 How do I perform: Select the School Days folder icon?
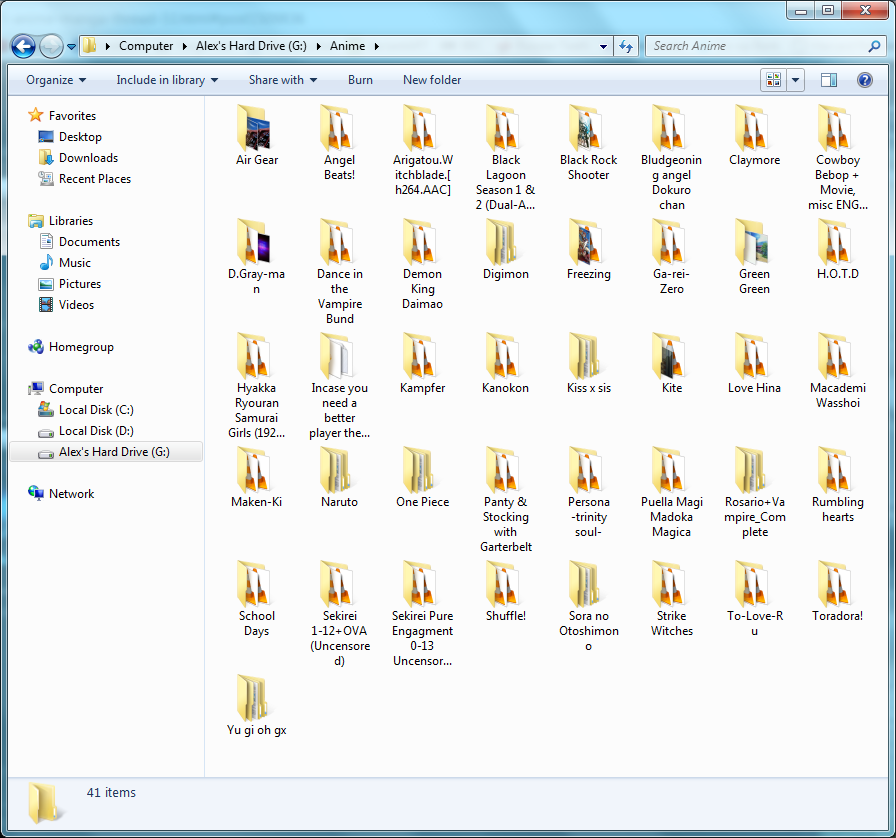(253, 583)
